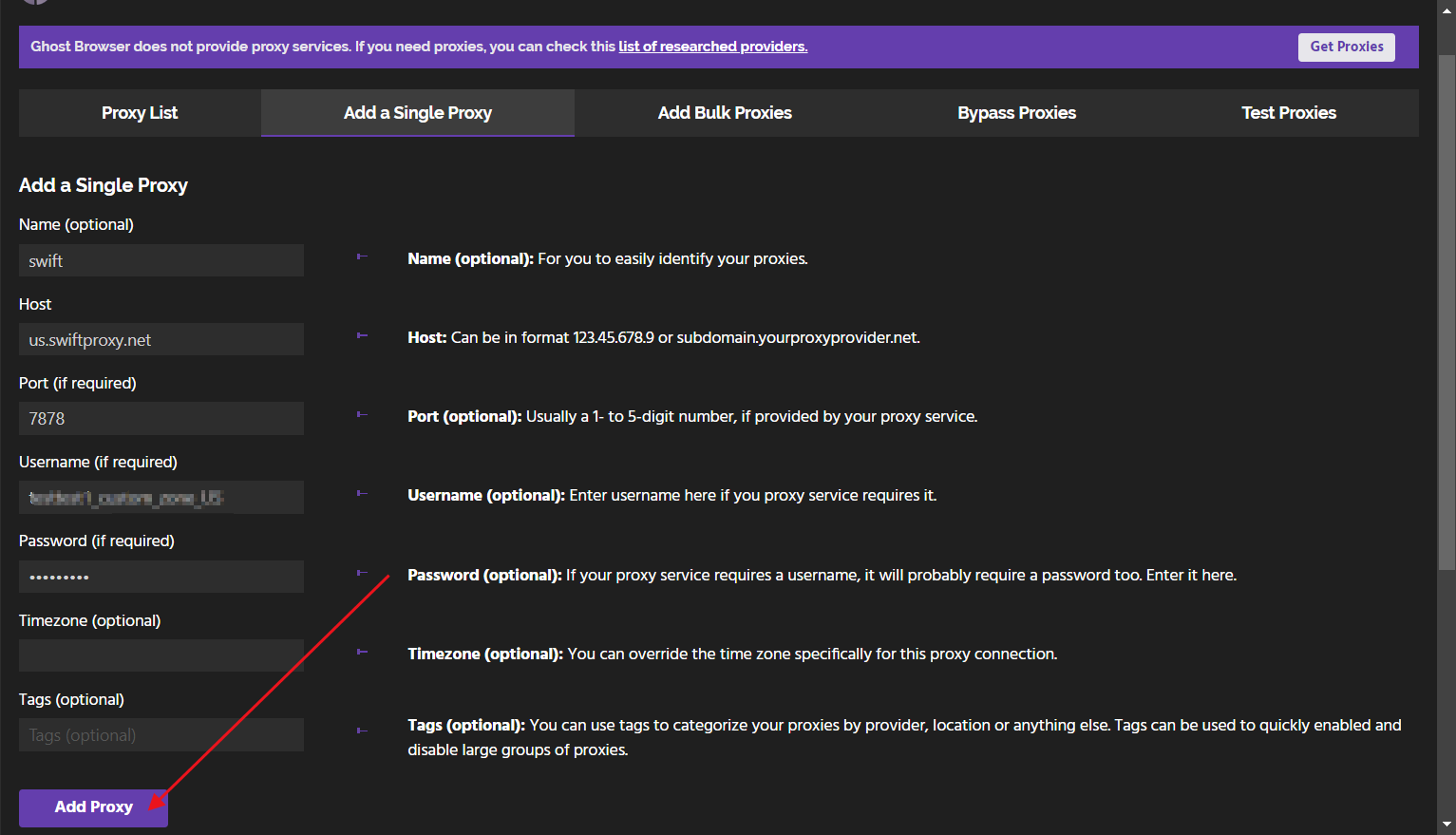
Task: Go to the Add Bulk Proxies tab
Action: tap(725, 113)
